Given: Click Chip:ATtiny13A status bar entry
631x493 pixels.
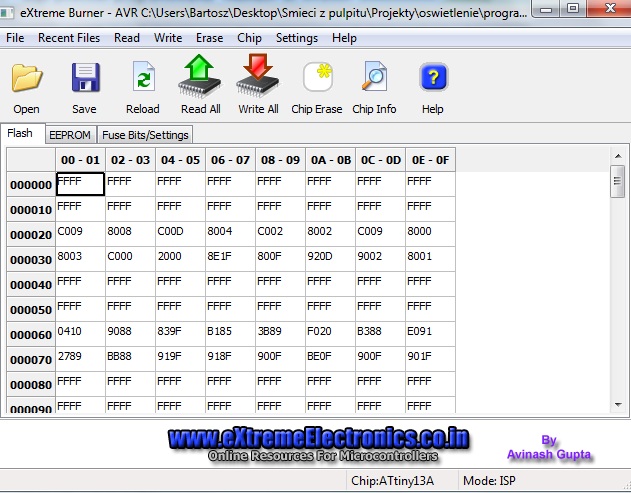Looking at the screenshot, I should [392, 481].
